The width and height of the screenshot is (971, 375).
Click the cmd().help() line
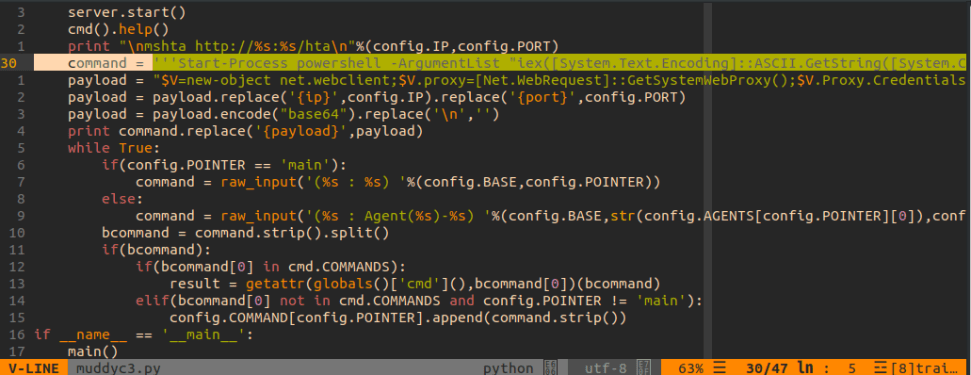(x=118, y=29)
